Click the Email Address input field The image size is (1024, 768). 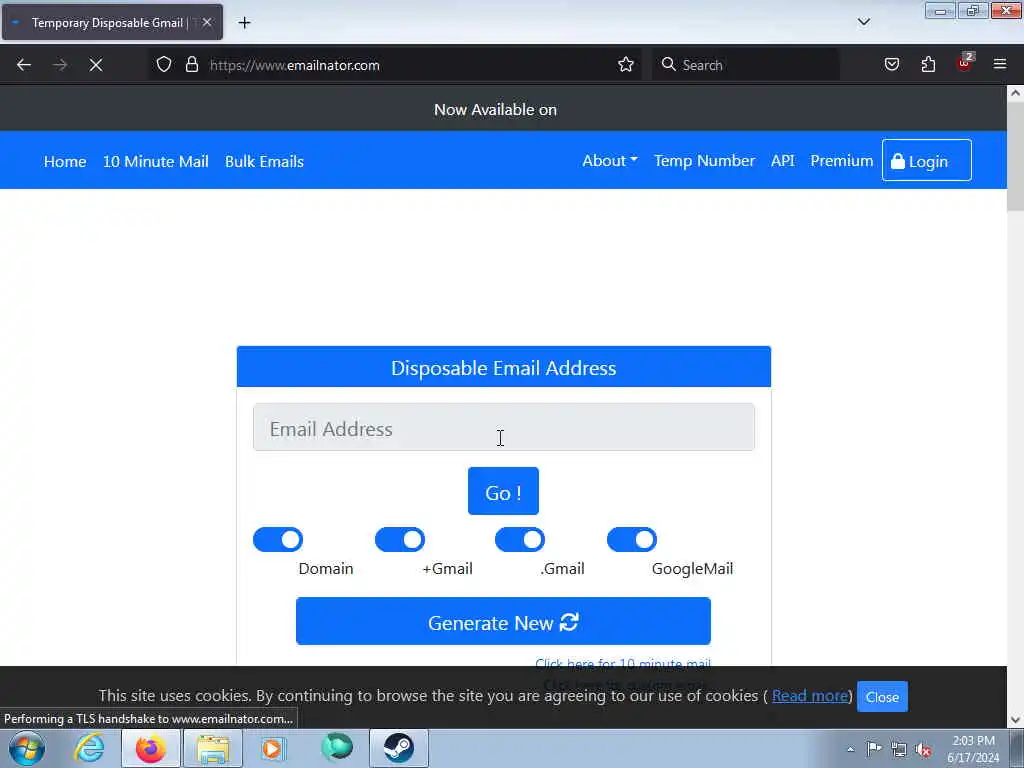pos(504,428)
